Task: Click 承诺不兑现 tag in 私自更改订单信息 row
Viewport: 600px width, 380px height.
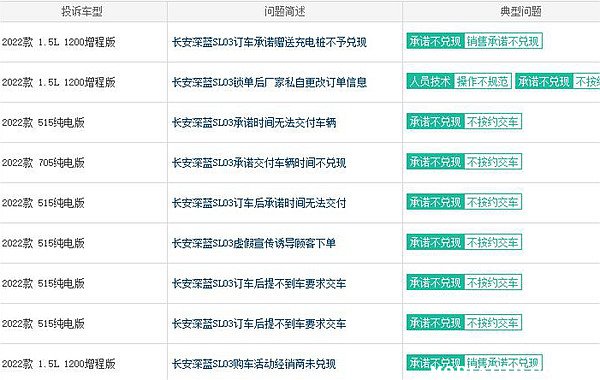Action: 544,81
